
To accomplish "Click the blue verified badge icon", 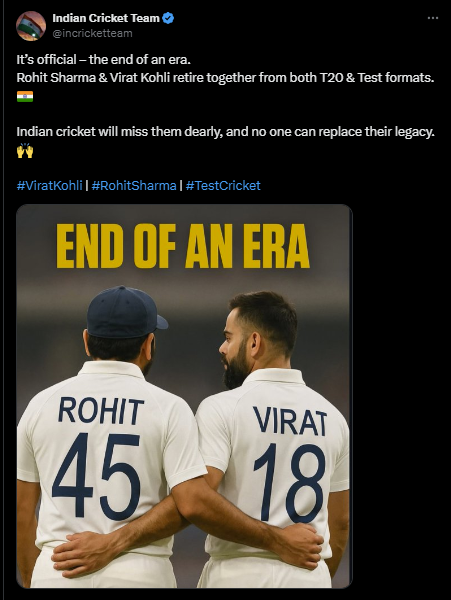I will (169, 18).
